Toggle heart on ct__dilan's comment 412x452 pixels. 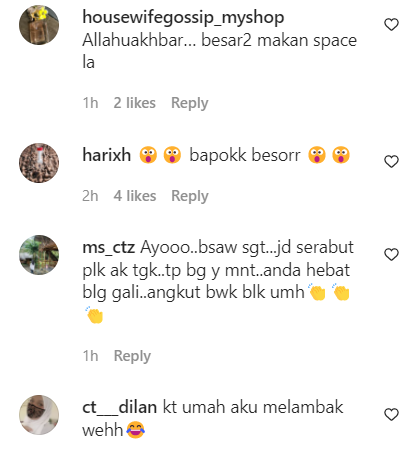tap(391, 415)
